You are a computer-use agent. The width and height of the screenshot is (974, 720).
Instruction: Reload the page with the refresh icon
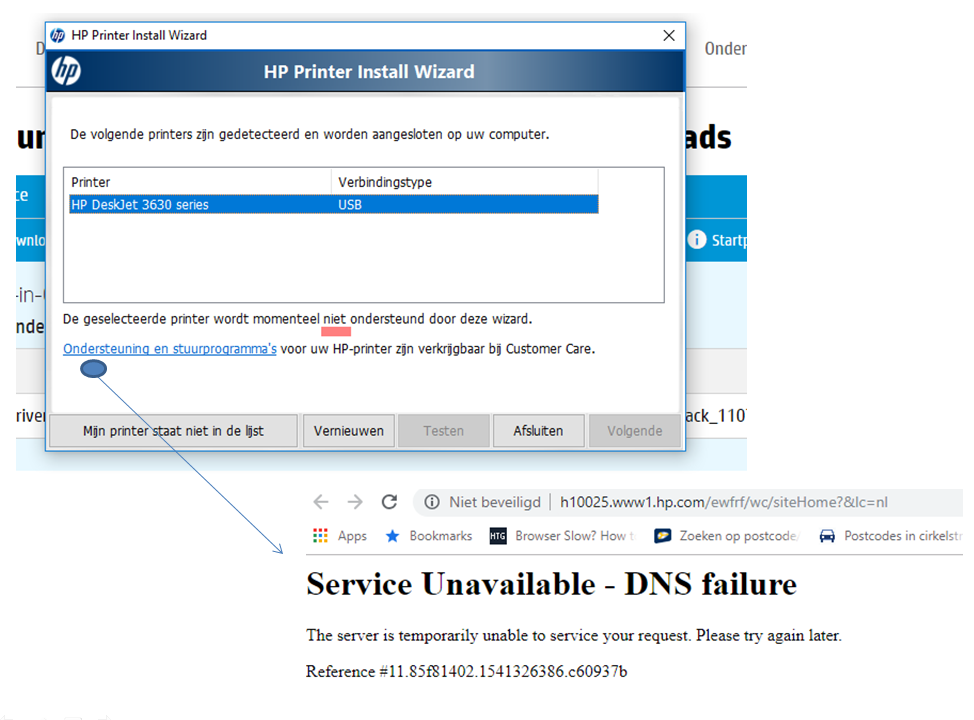(389, 502)
